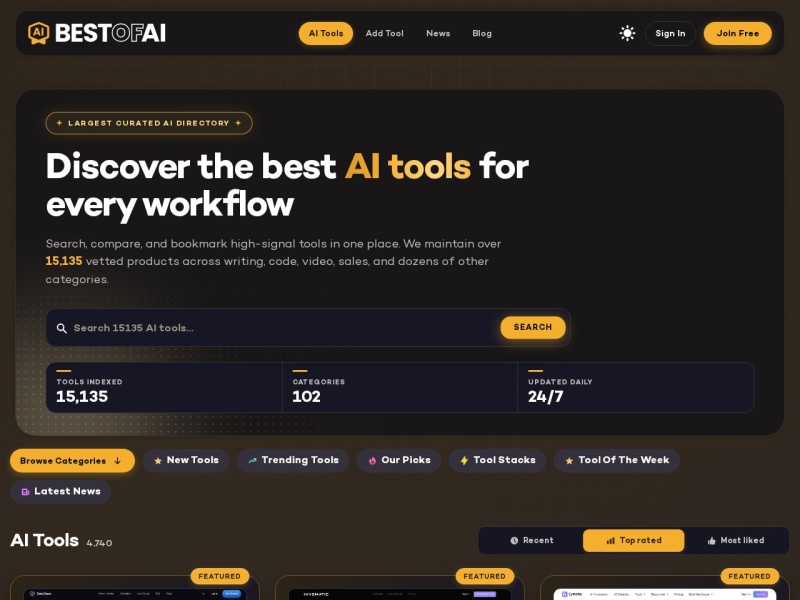The height and width of the screenshot is (600, 800).
Task: Click bar chart icon beside Top rated
Action: 610,541
